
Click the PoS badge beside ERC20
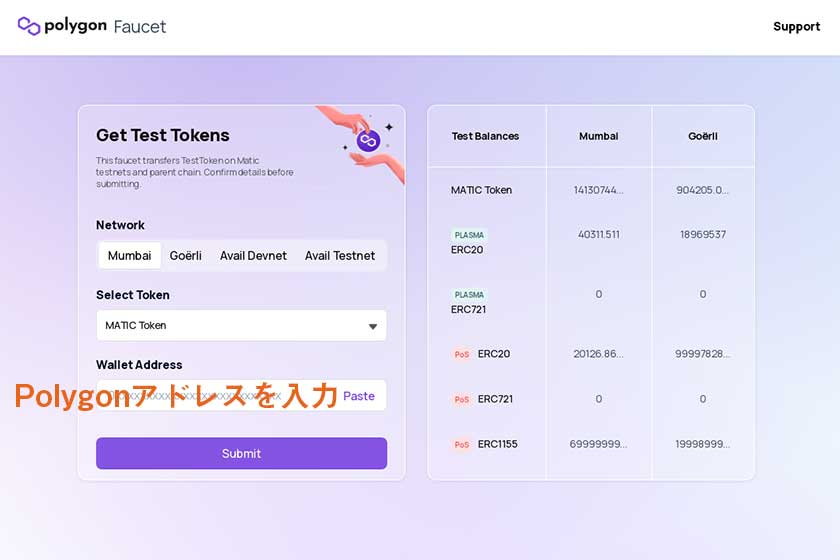point(462,354)
